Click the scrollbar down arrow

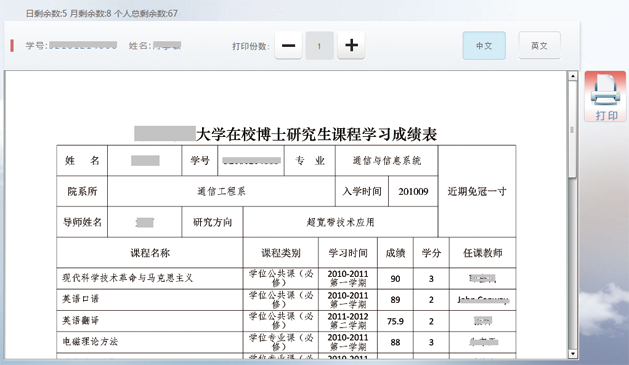(x=572, y=354)
